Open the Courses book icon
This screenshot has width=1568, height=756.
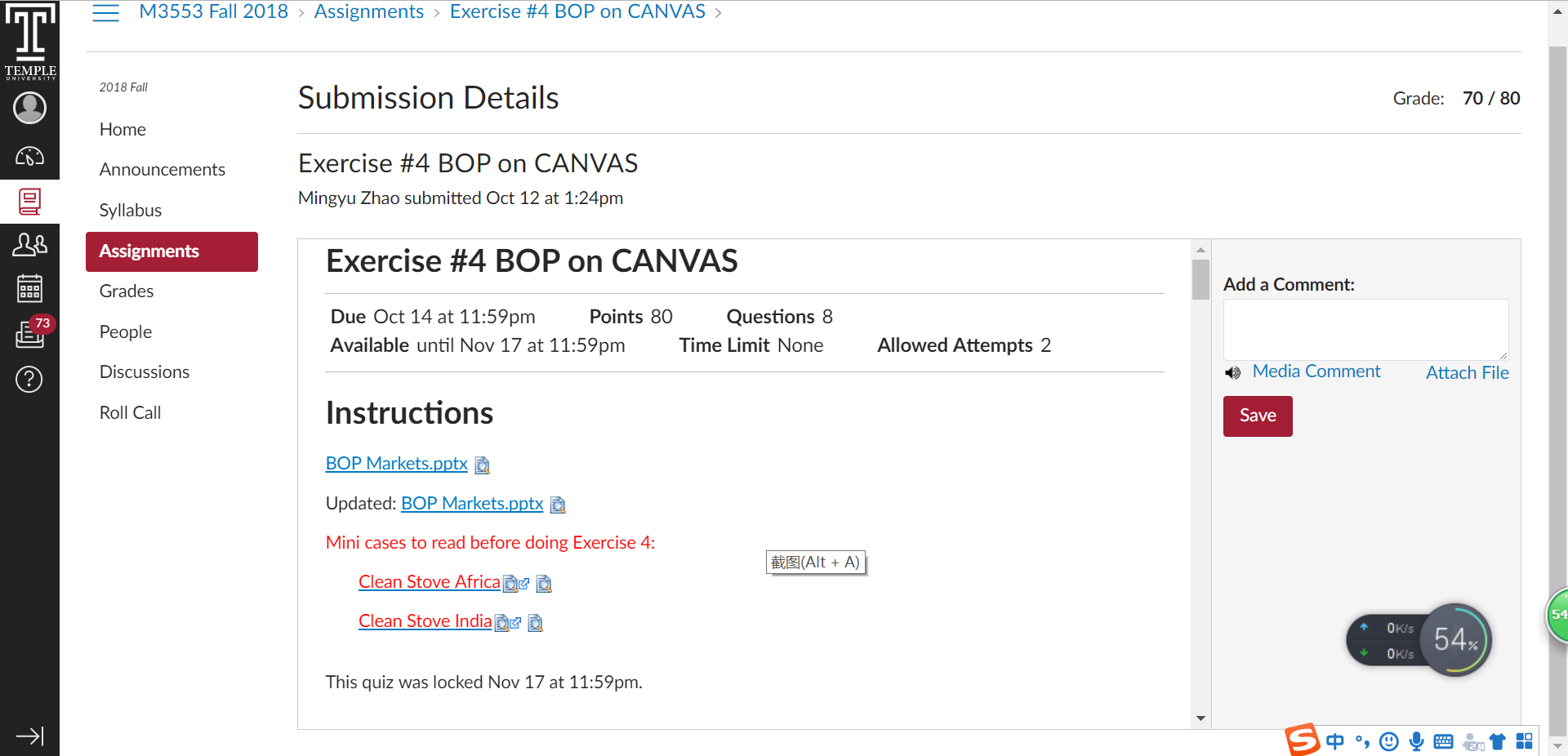29,202
